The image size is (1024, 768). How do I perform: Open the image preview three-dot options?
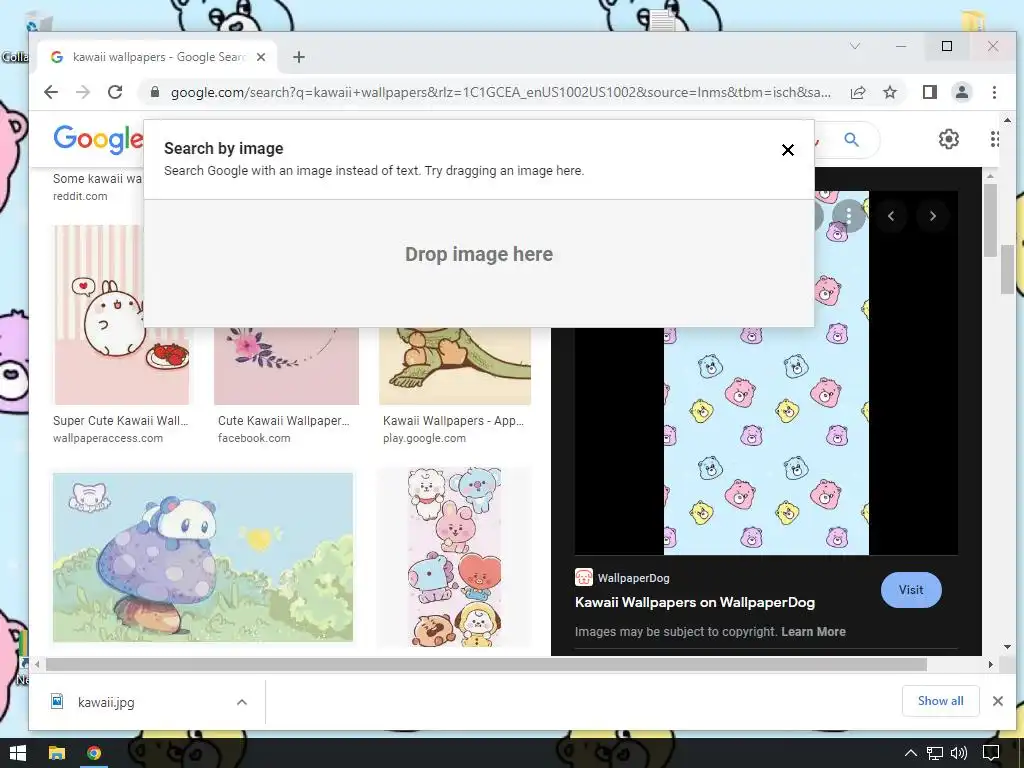click(x=848, y=216)
